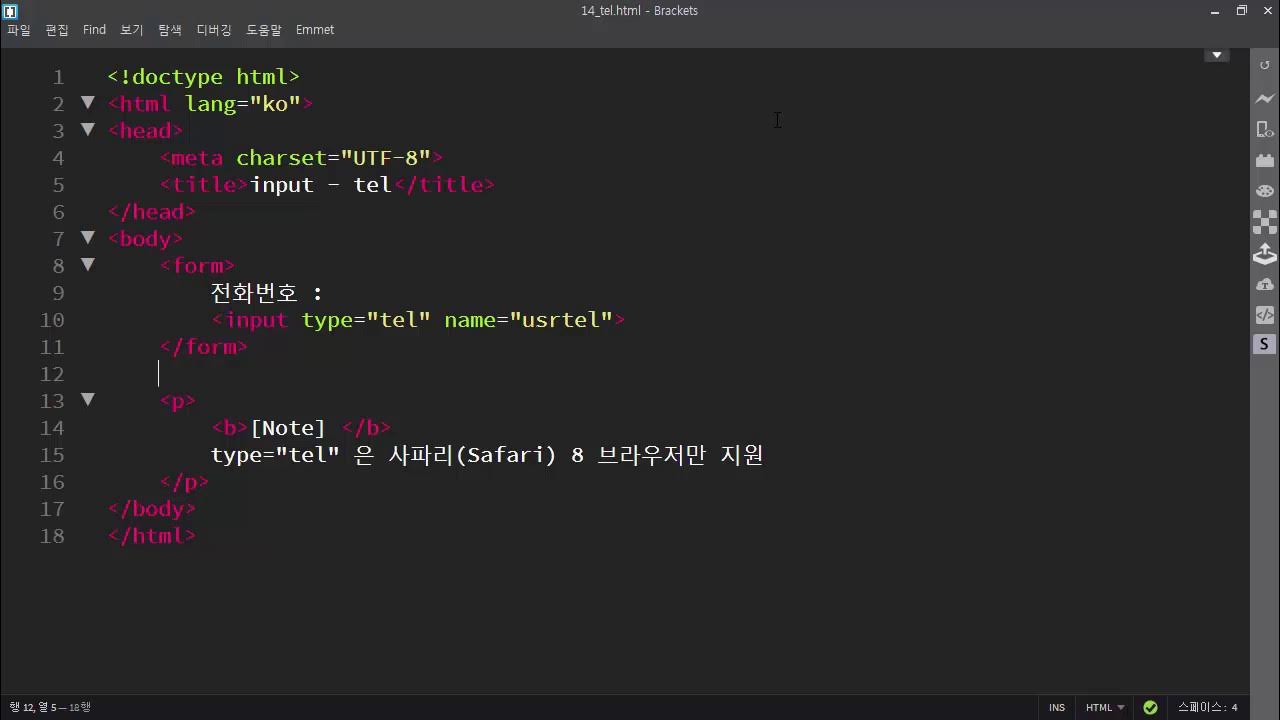Viewport: 1280px width, 720px height.
Task: Click the cursor position 행 12, 열 5 indicator
Action: [32, 707]
